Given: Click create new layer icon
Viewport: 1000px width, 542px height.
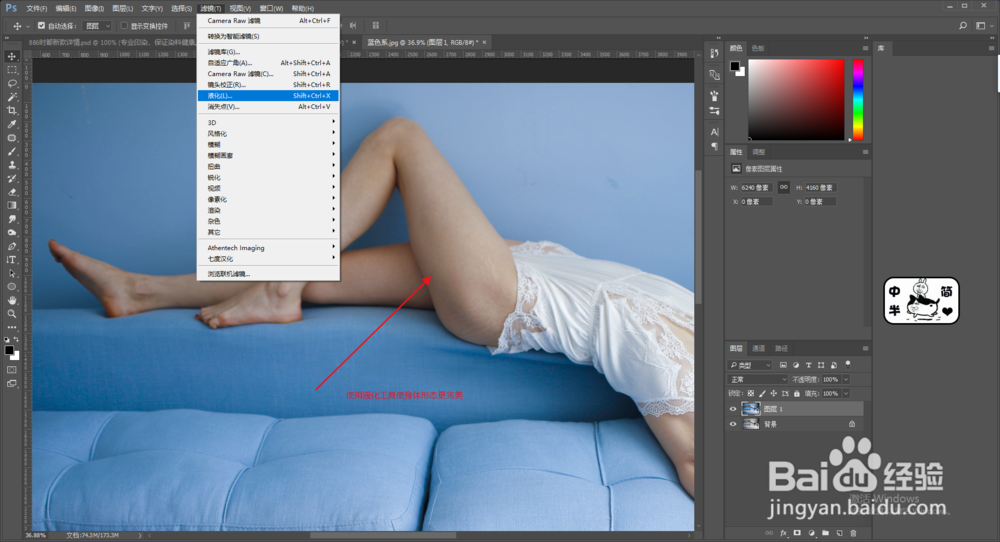Looking at the screenshot, I should (x=839, y=533).
